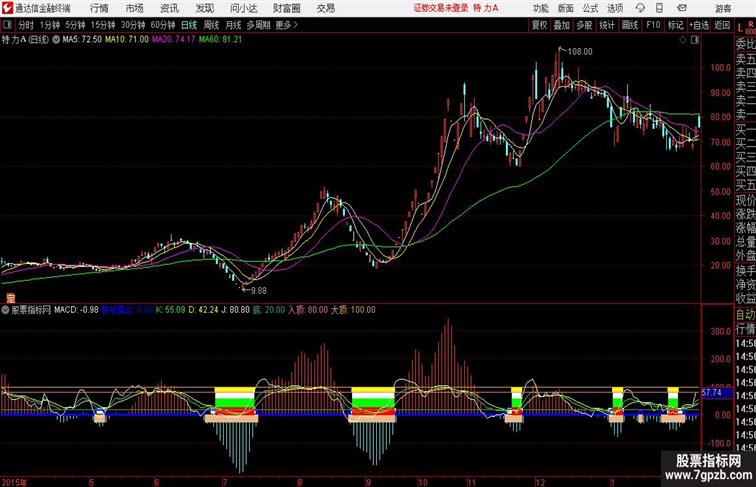Switch to 5分钟 chart period
756x487 pixels.
click(75, 25)
